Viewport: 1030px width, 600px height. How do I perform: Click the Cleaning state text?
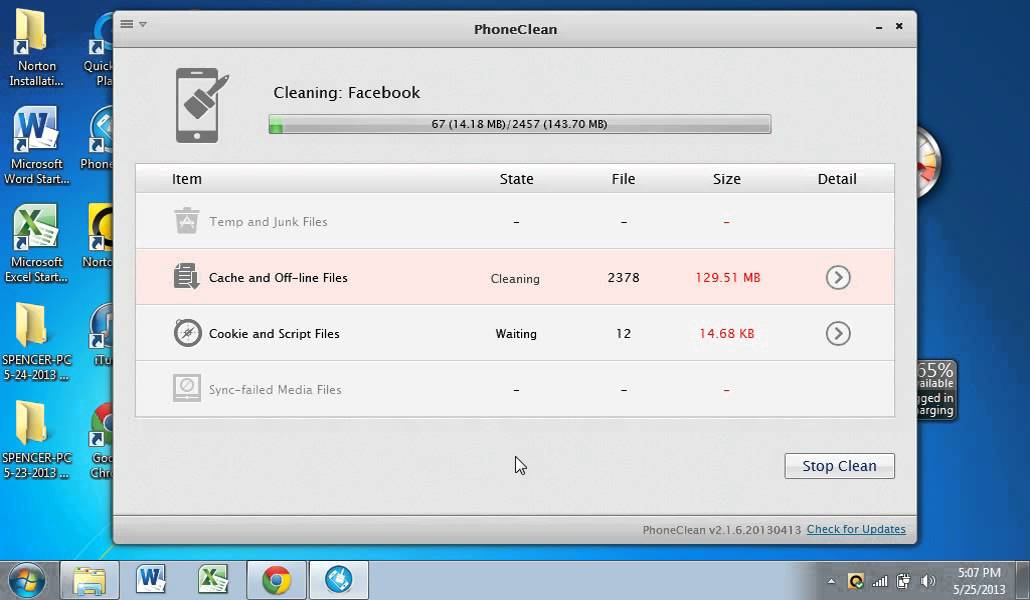(x=515, y=279)
